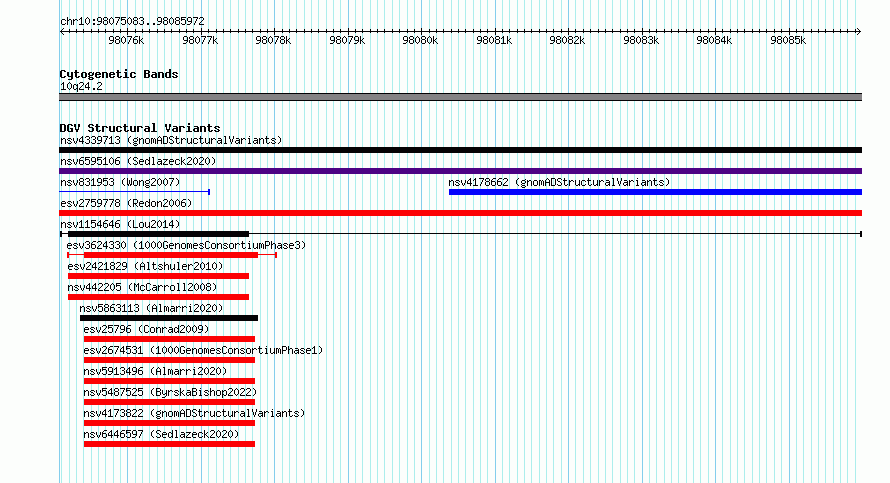Select the black nsv1154646 variant bar
This screenshot has width=890, height=483.
(158, 234)
